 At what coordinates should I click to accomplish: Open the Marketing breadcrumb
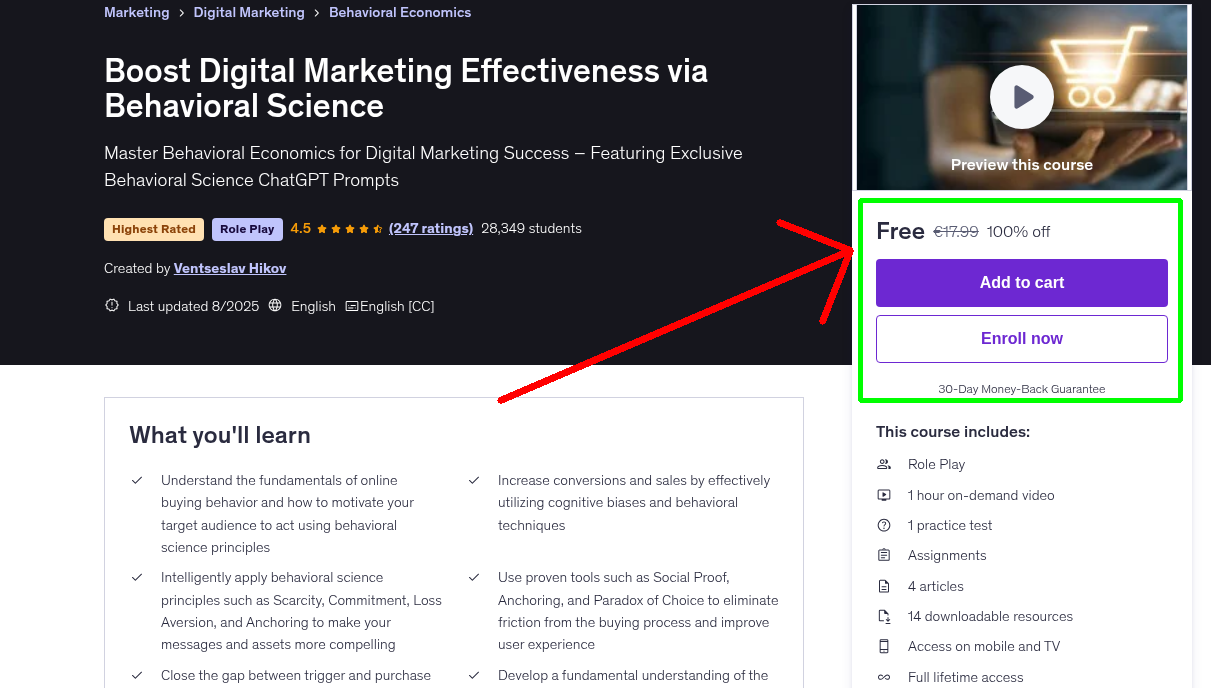[x=137, y=12]
